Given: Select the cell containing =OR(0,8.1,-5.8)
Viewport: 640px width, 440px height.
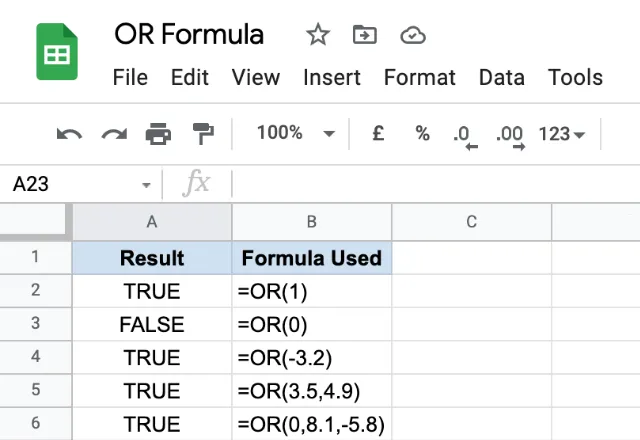Looking at the screenshot, I should coord(311,424).
